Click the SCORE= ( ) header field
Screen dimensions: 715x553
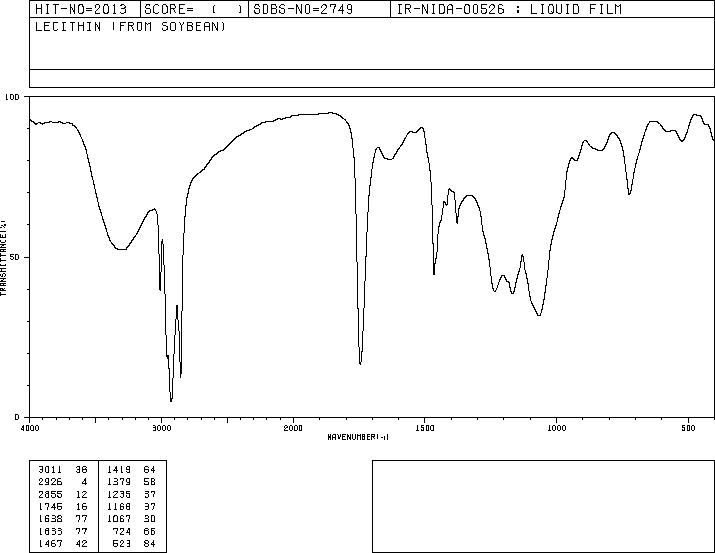pyautogui.click(x=194, y=9)
